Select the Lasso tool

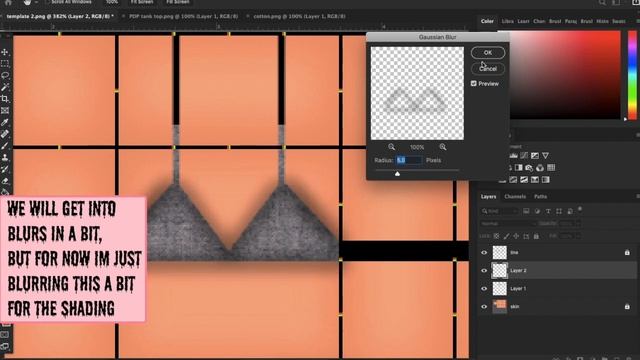tap(5, 76)
